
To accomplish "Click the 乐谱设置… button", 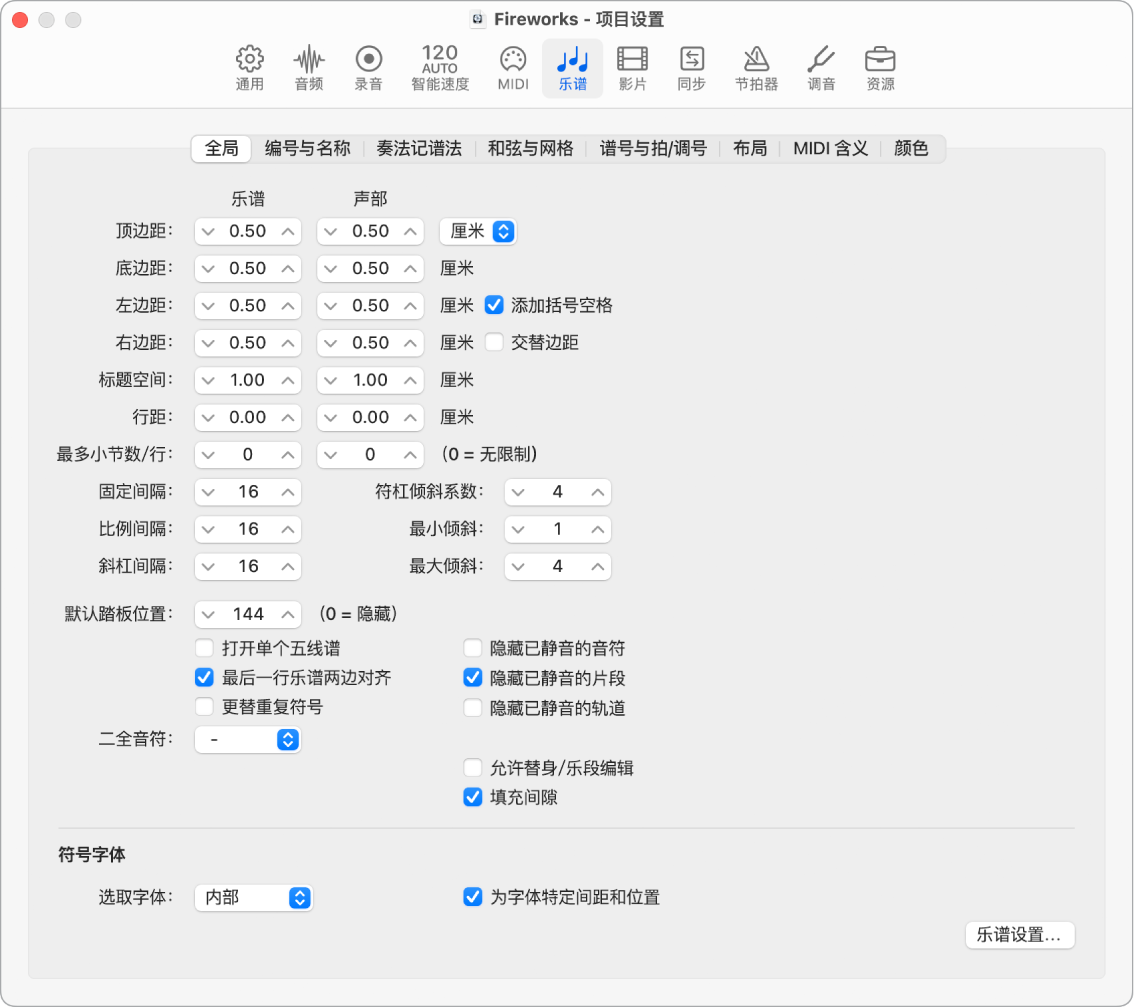I will click(x=1019, y=935).
